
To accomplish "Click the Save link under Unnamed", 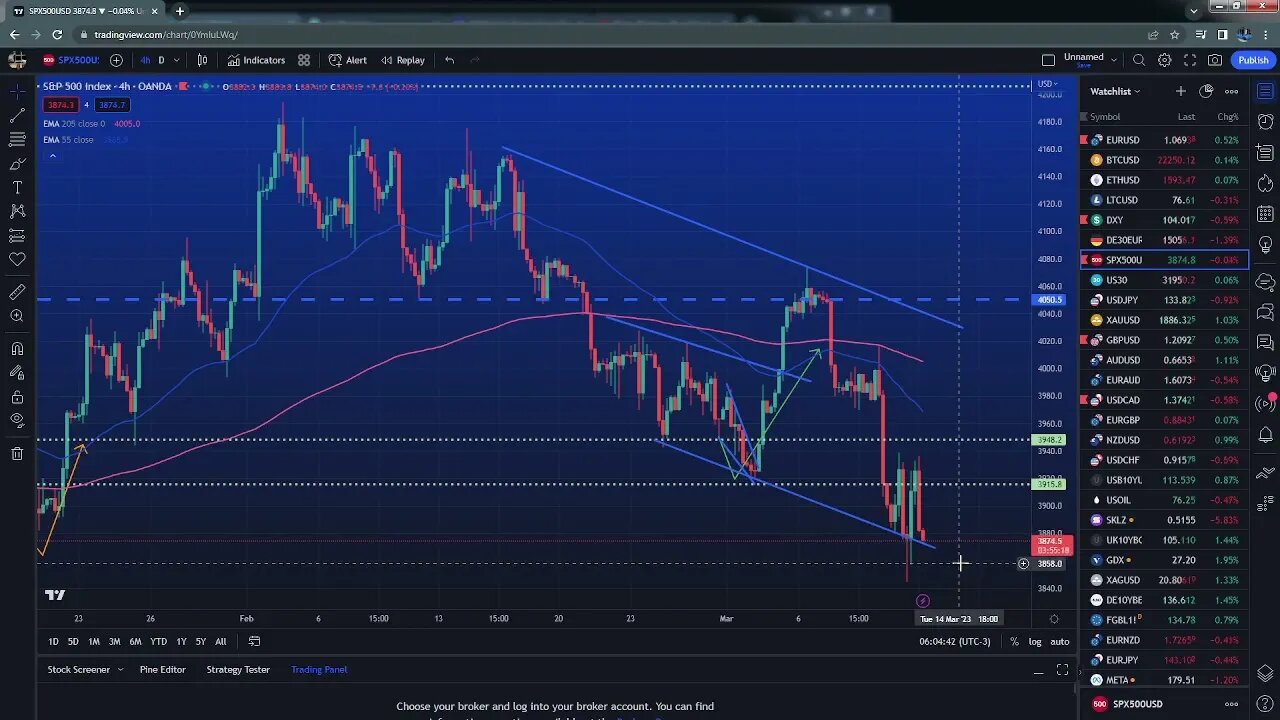I will [x=1084, y=66].
